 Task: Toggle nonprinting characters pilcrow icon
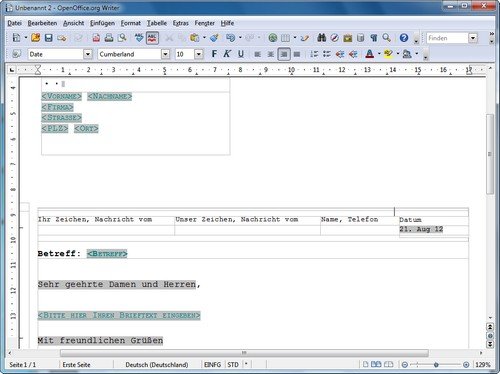pyautogui.click(x=374, y=38)
